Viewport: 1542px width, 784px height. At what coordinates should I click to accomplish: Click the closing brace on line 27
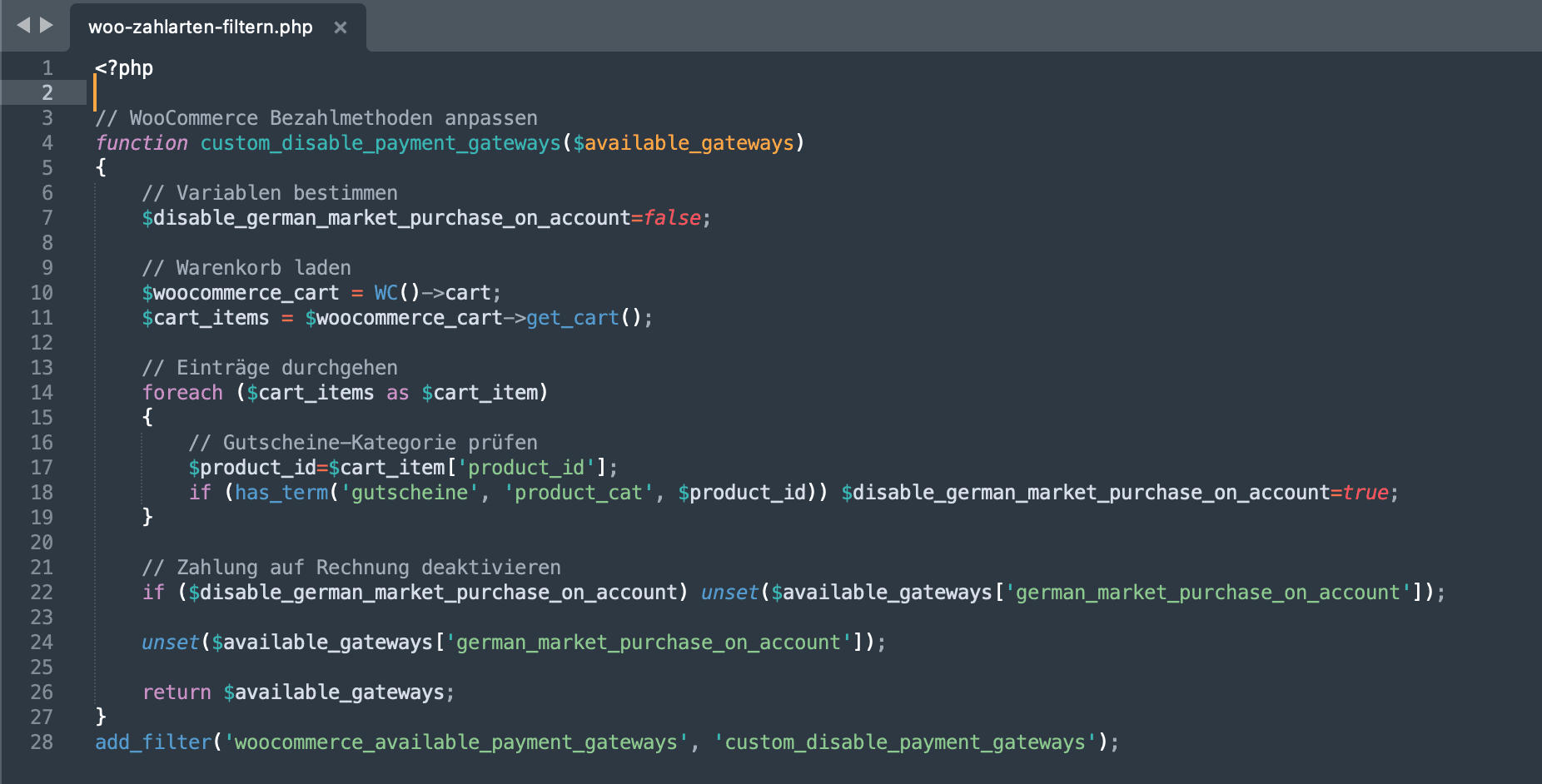point(101,717)
